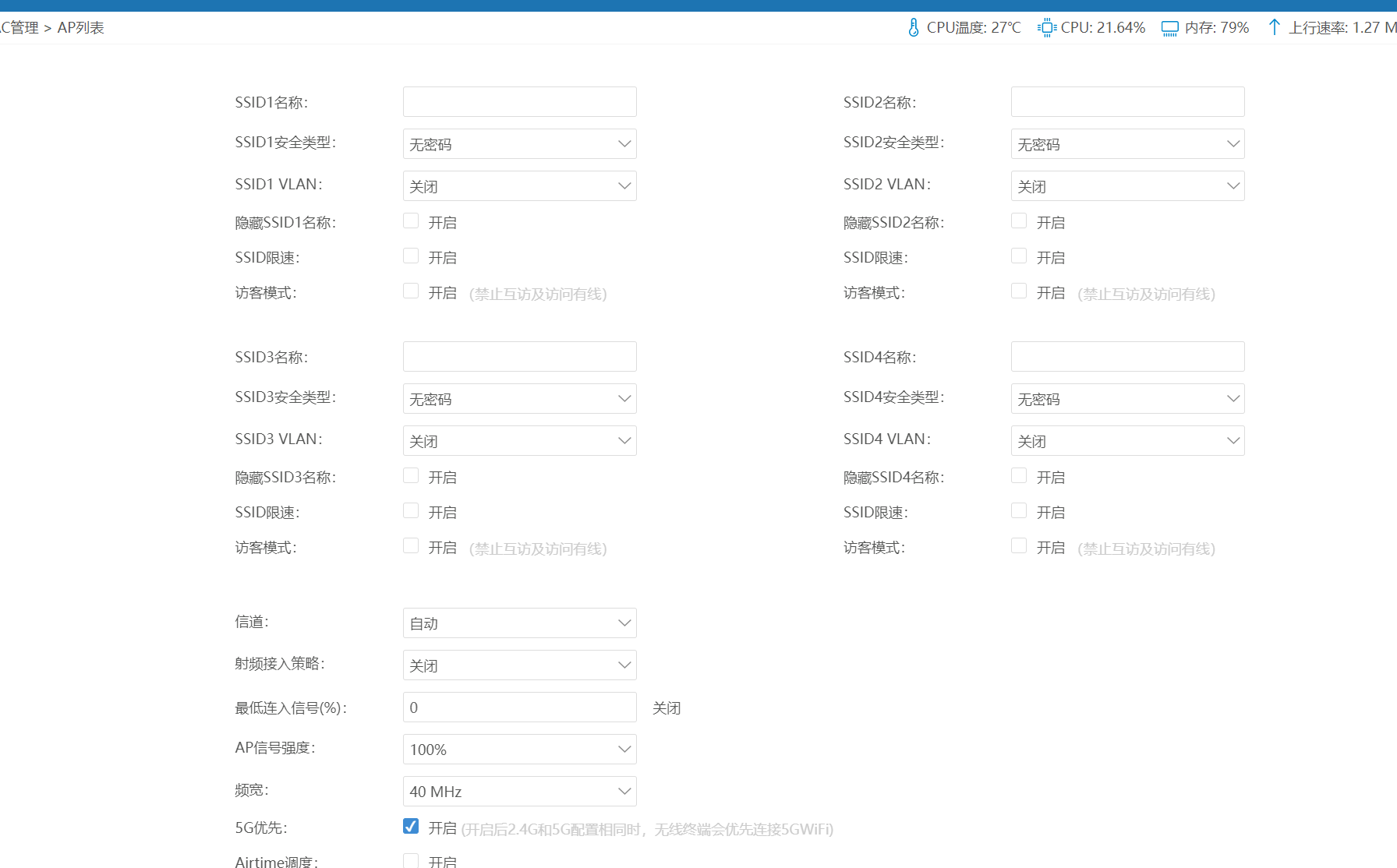This screenshot has height=868, width=1397.
Task: Expand the 信道 channel dropdown
Action: pyautogui.click(x=519, y=623)
